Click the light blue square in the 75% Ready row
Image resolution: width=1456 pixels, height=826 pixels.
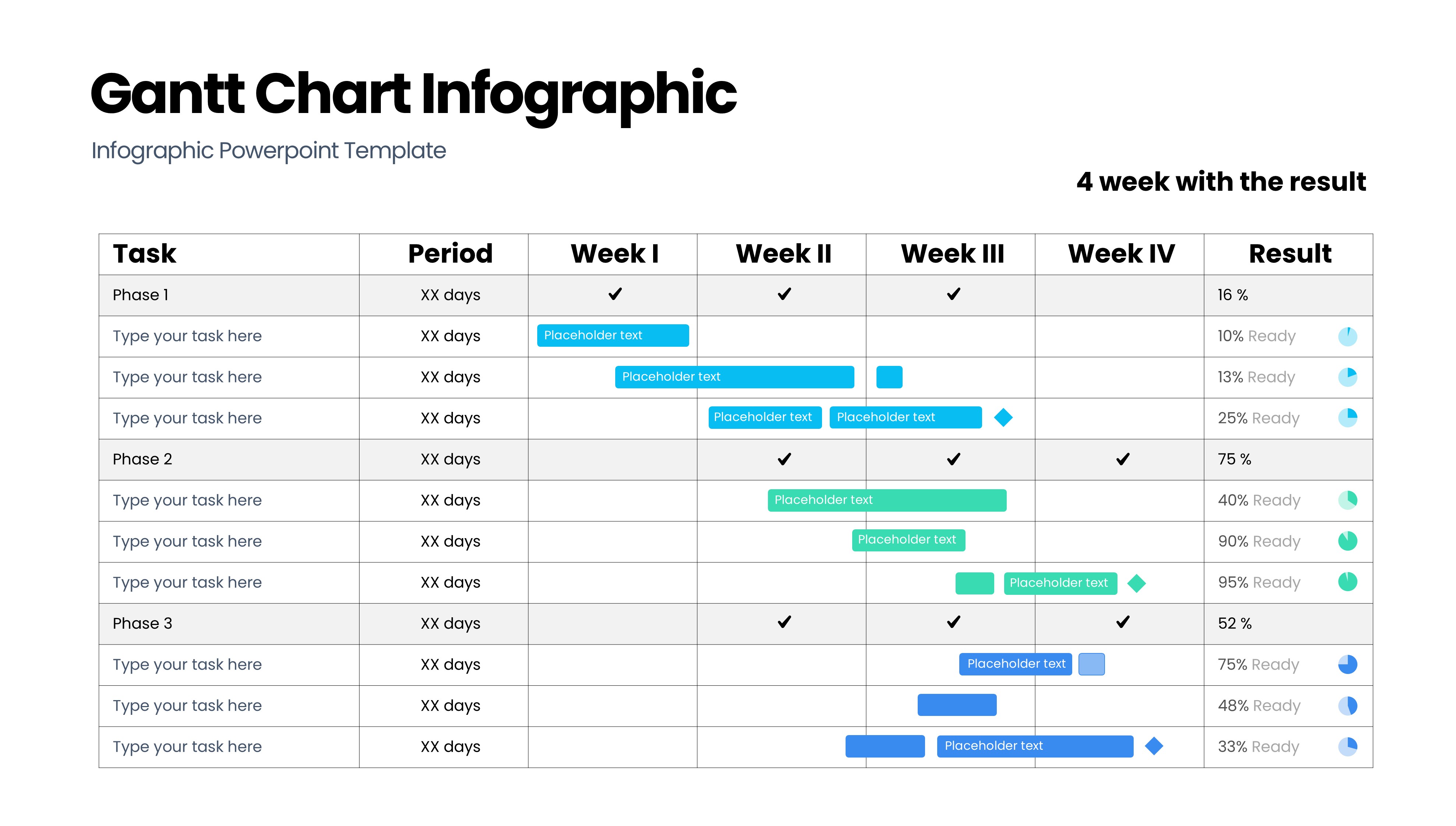point(1091,664)
